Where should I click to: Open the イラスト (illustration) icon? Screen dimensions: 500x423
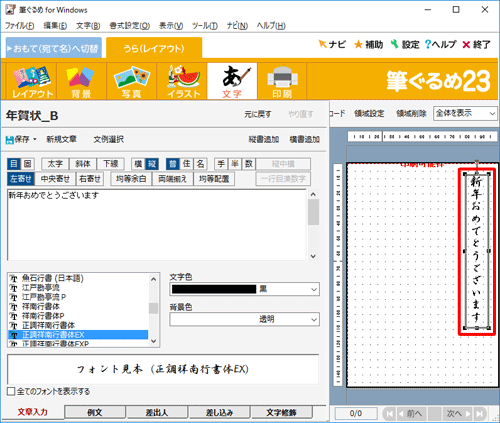click(x=182, y=82)
